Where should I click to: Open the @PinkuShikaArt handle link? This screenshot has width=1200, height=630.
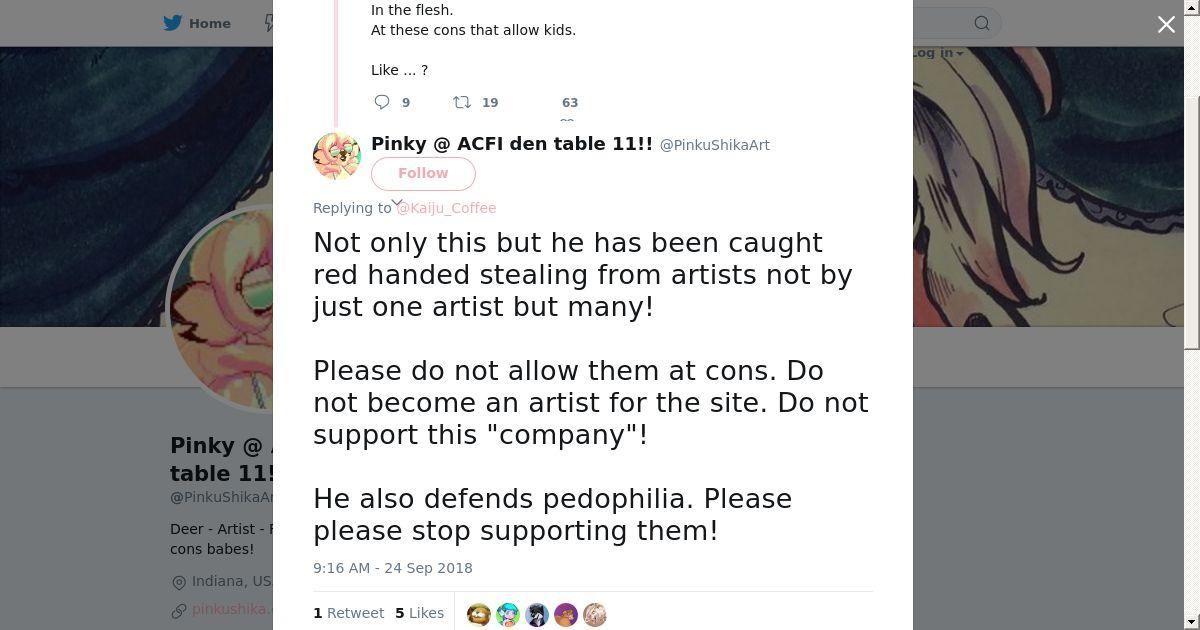(x=714, y=145)
